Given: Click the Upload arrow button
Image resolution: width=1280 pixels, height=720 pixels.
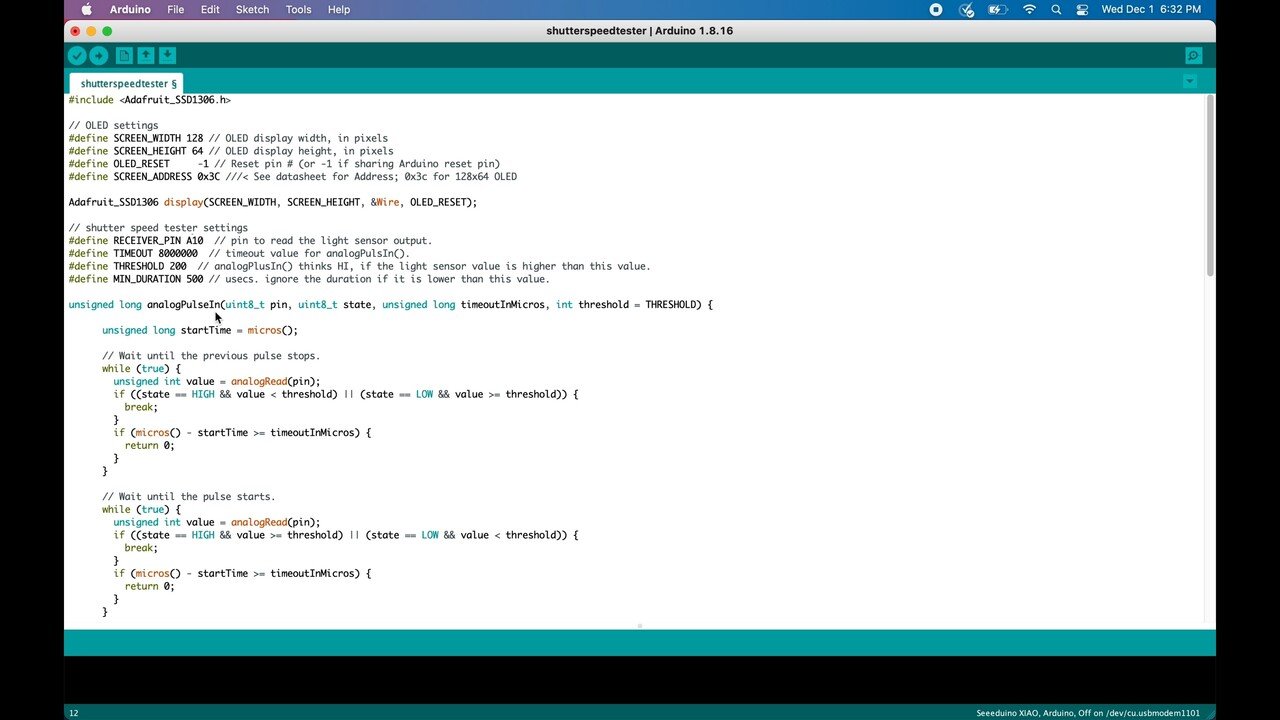Looking at the screenshot, I should pyautogui.click(x=99, y=56).
